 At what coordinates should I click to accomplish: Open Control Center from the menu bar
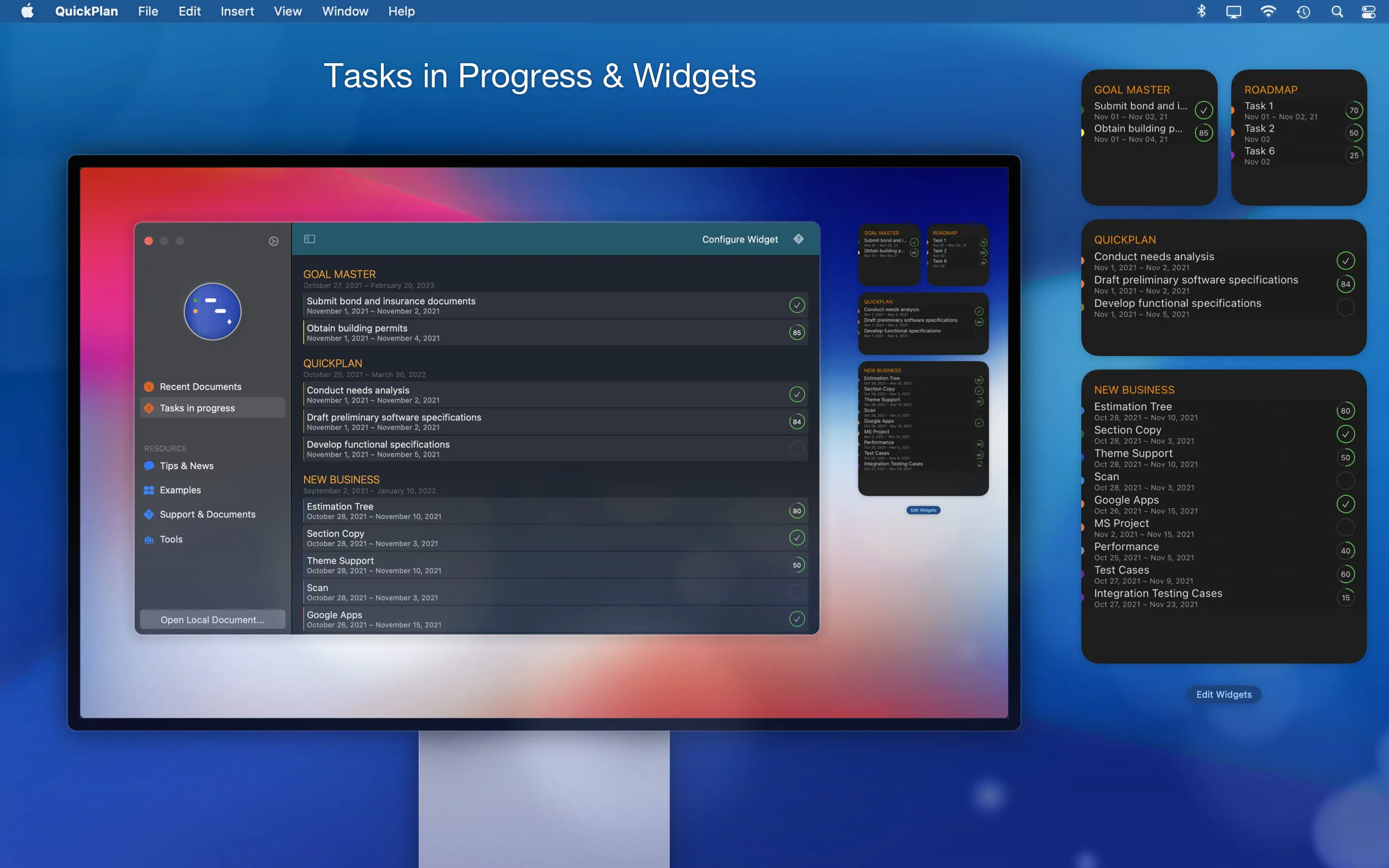(x=1368, y=12)
